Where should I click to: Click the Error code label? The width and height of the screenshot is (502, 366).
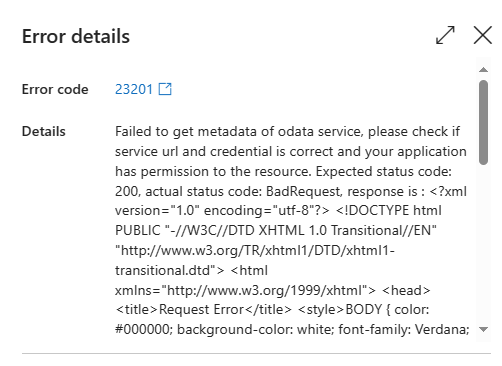[55, 89]
